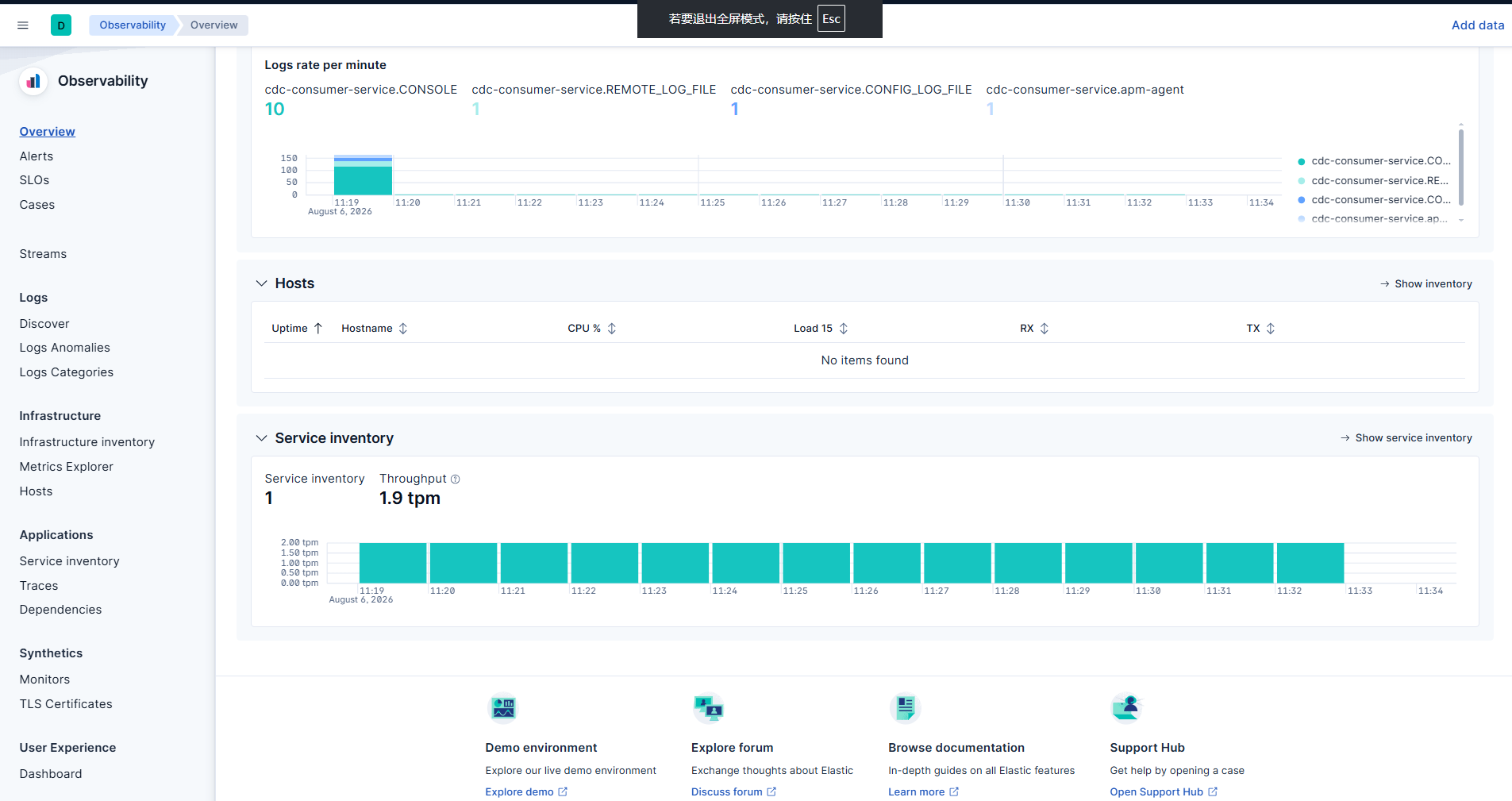Navigate to Metrics Explorer
The image size is (1512, 801).
67,467
